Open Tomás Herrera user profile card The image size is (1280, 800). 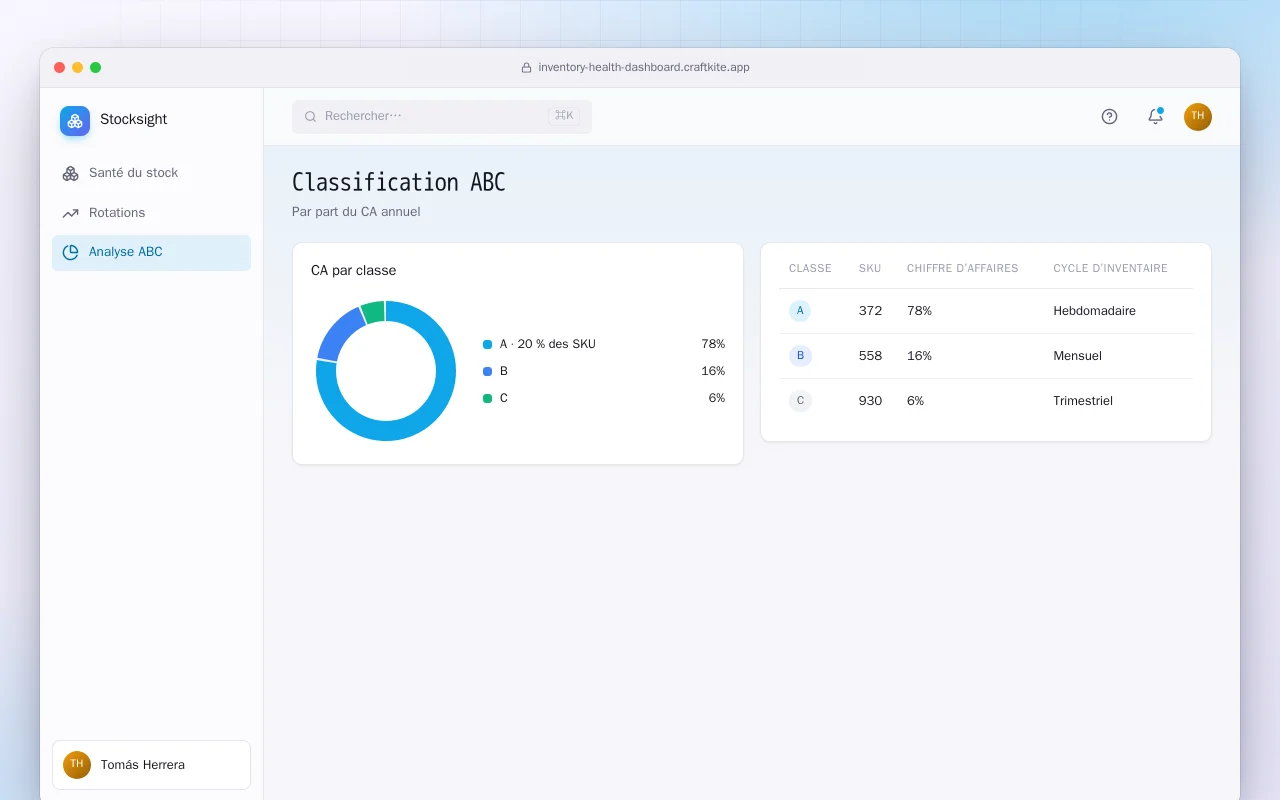coord(151,765)
